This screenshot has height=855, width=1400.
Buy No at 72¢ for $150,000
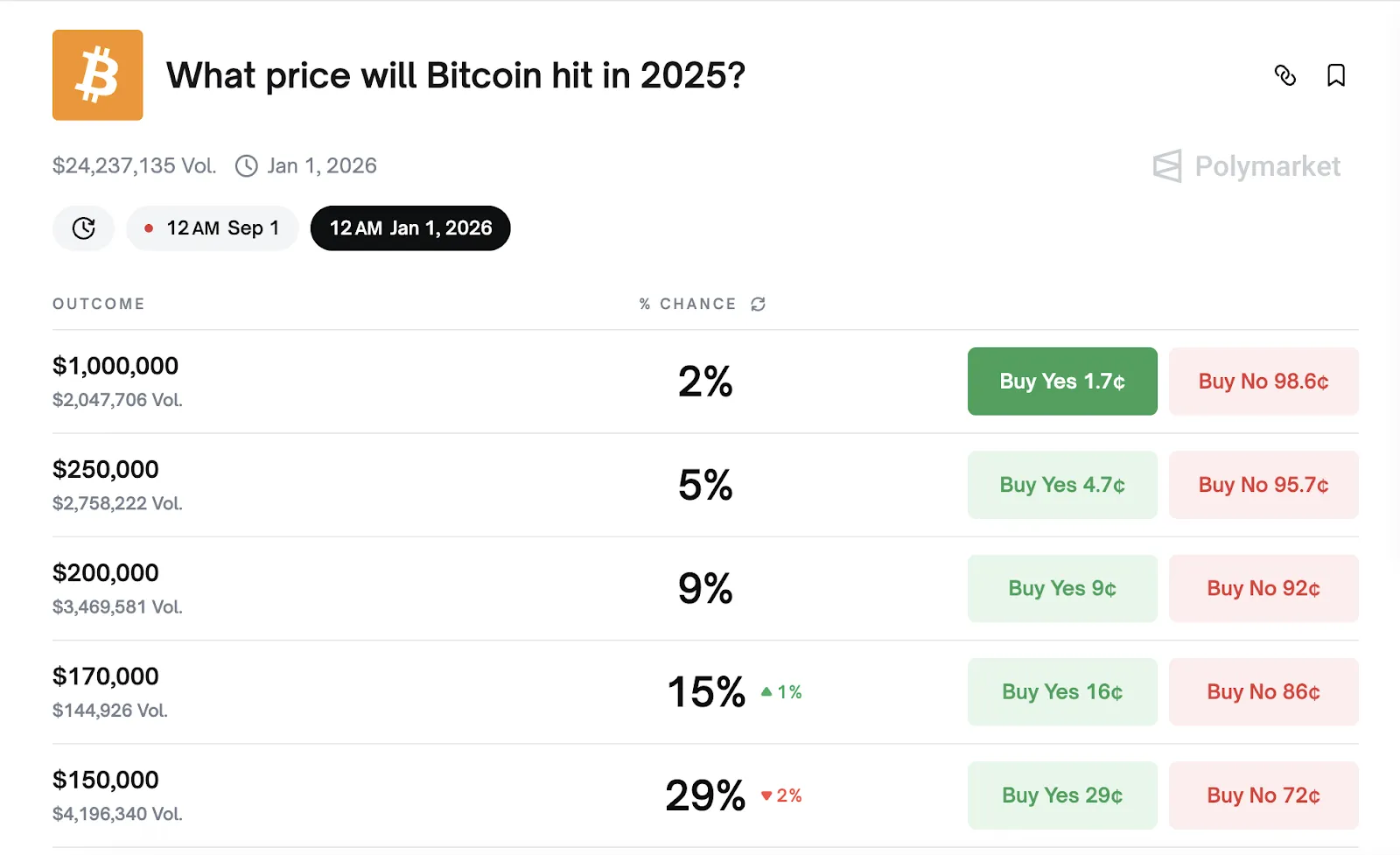point(1263,795)
